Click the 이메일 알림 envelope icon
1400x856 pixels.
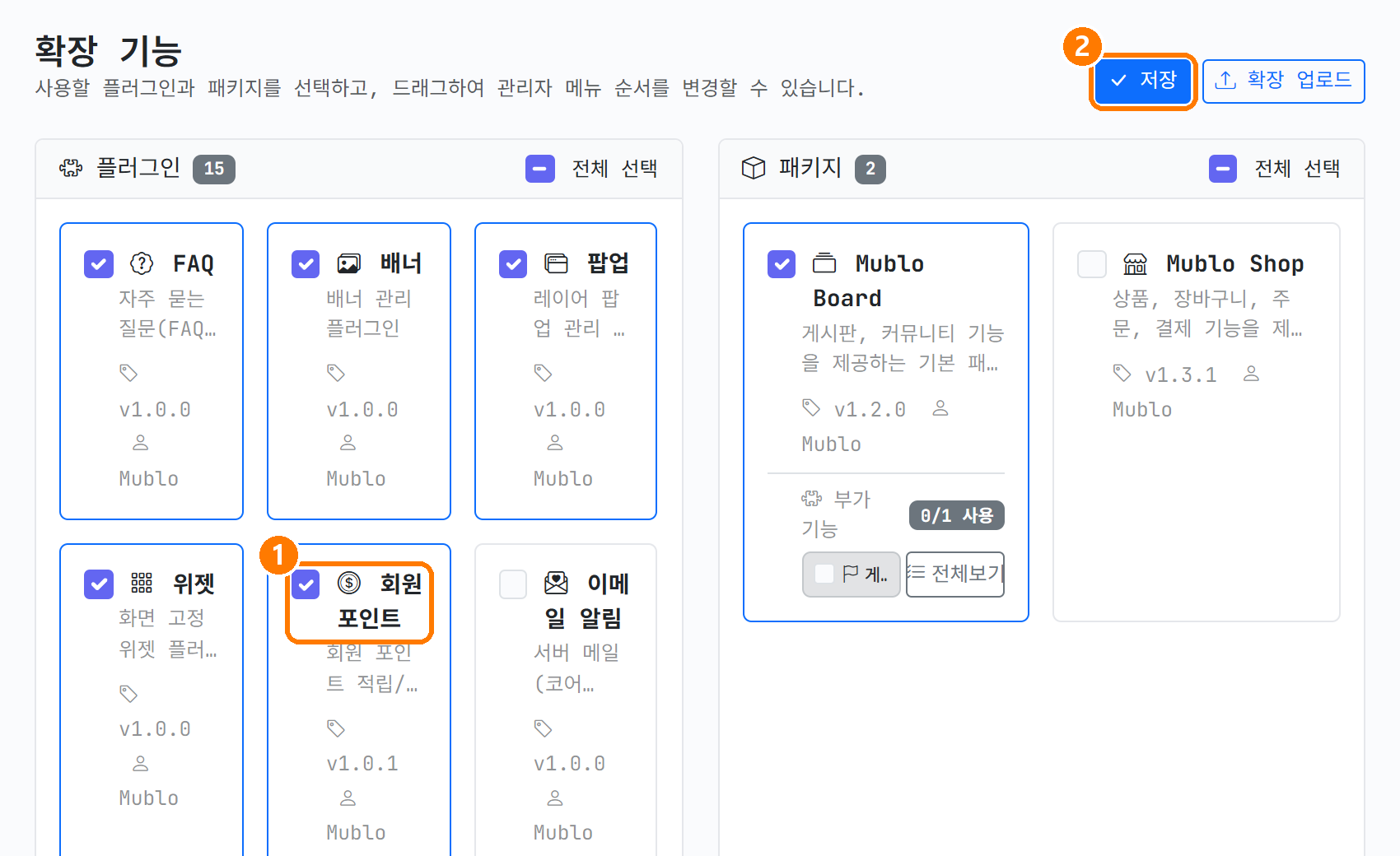point(557,584)
